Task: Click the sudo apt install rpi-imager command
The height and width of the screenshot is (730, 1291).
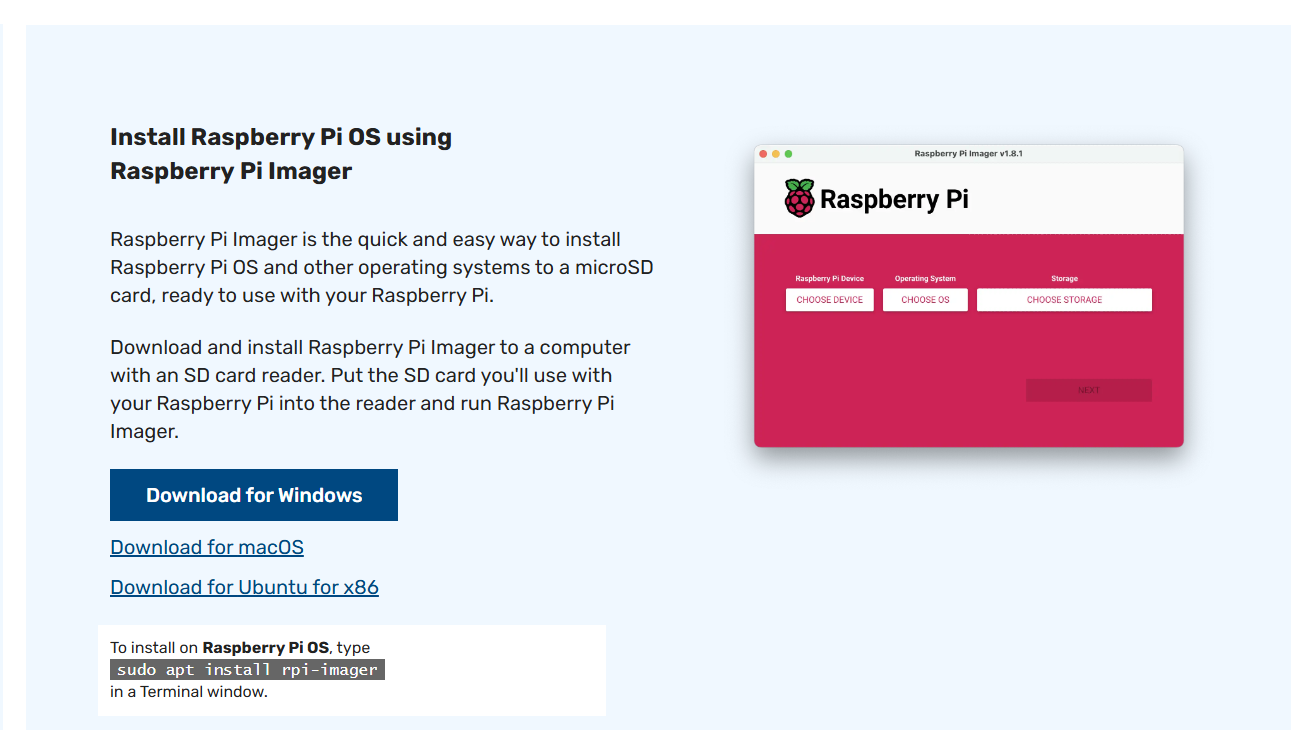Action: tap(247, 670)
